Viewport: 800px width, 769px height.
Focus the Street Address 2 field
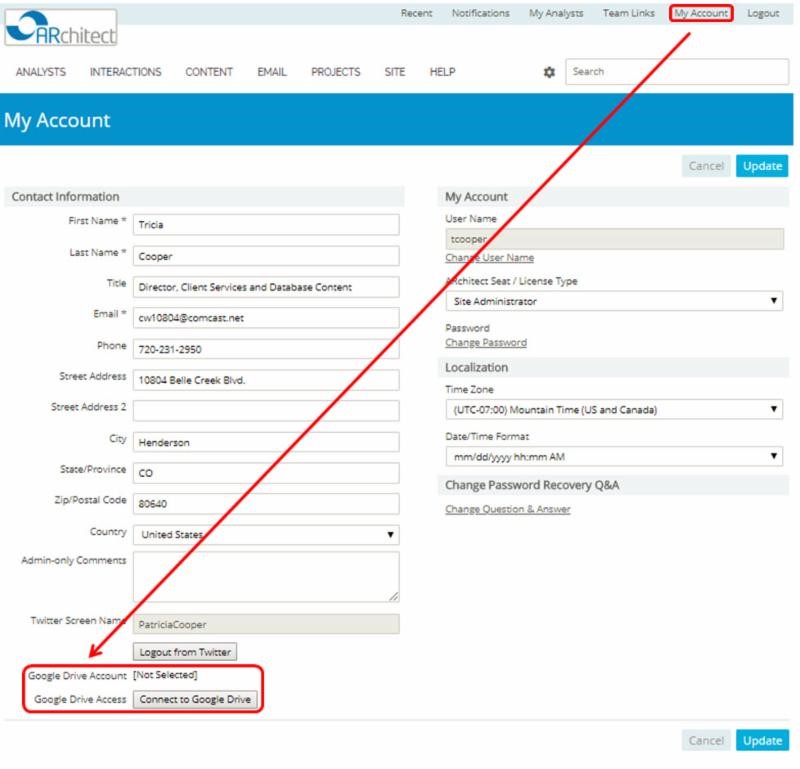[266, 411]
